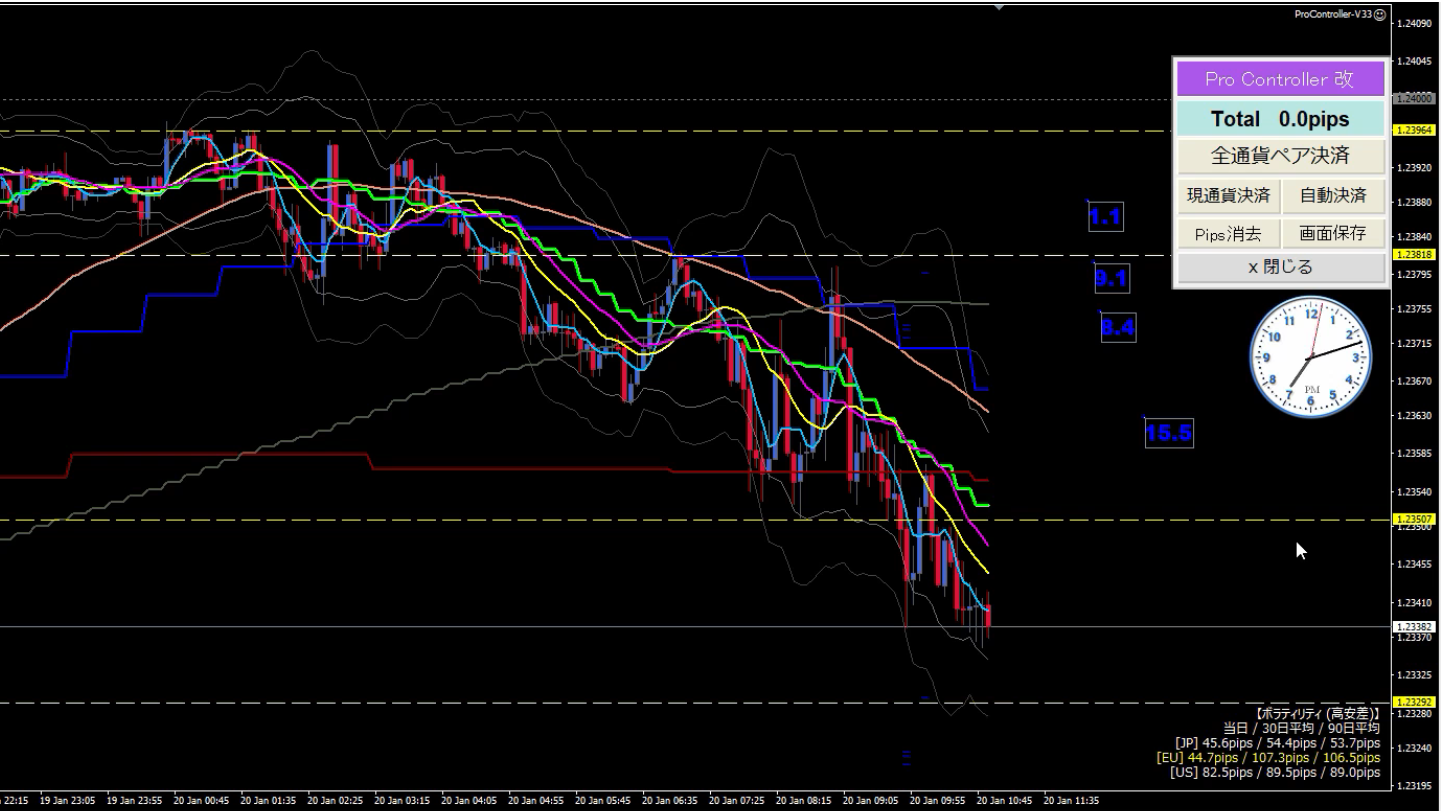Click the chart shift triangle marker at top
Image resolution: width=1441 pixels, height=811 pixels.
[999, 7]
